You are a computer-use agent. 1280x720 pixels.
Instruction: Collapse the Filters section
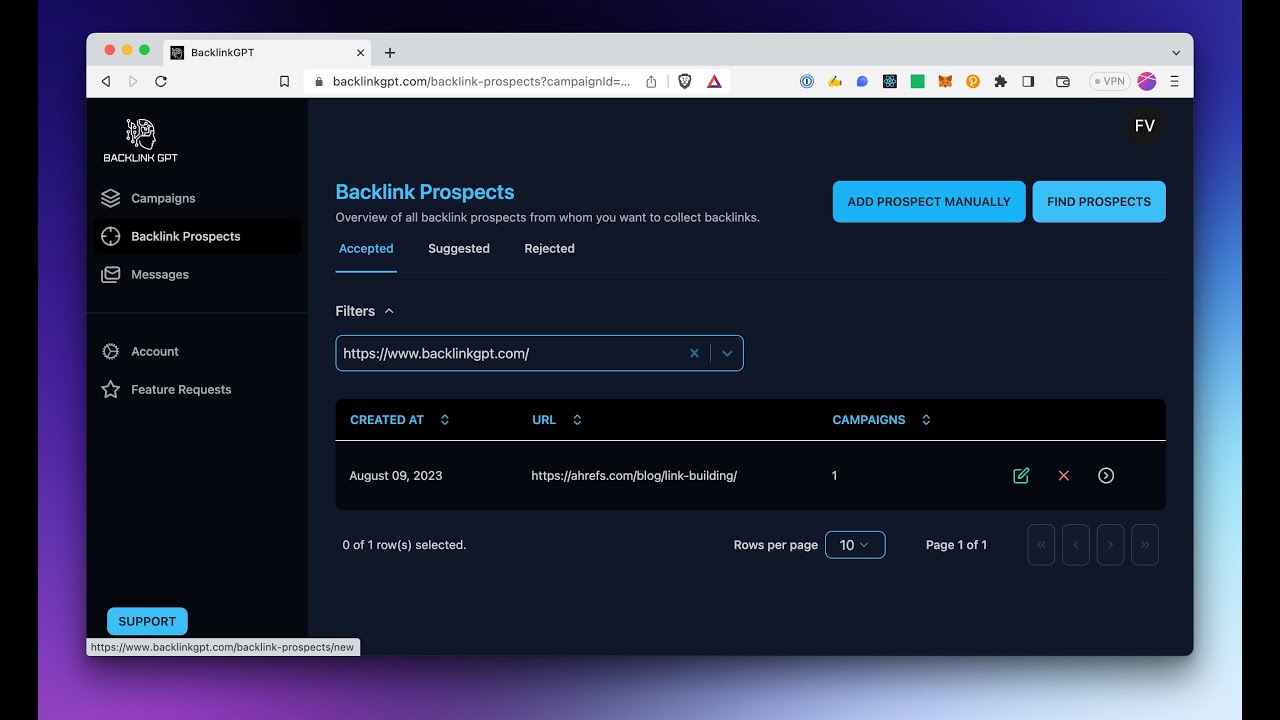click(365, 311)
